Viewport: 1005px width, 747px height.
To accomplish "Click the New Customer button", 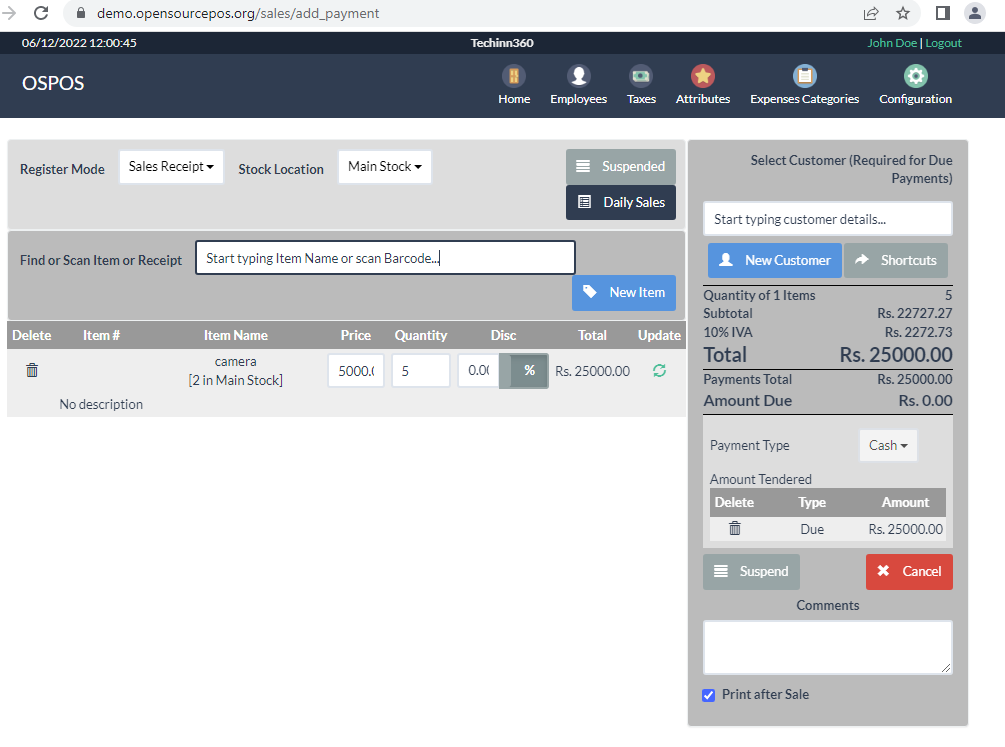I will pyautogui.click(x=774, y=260).
